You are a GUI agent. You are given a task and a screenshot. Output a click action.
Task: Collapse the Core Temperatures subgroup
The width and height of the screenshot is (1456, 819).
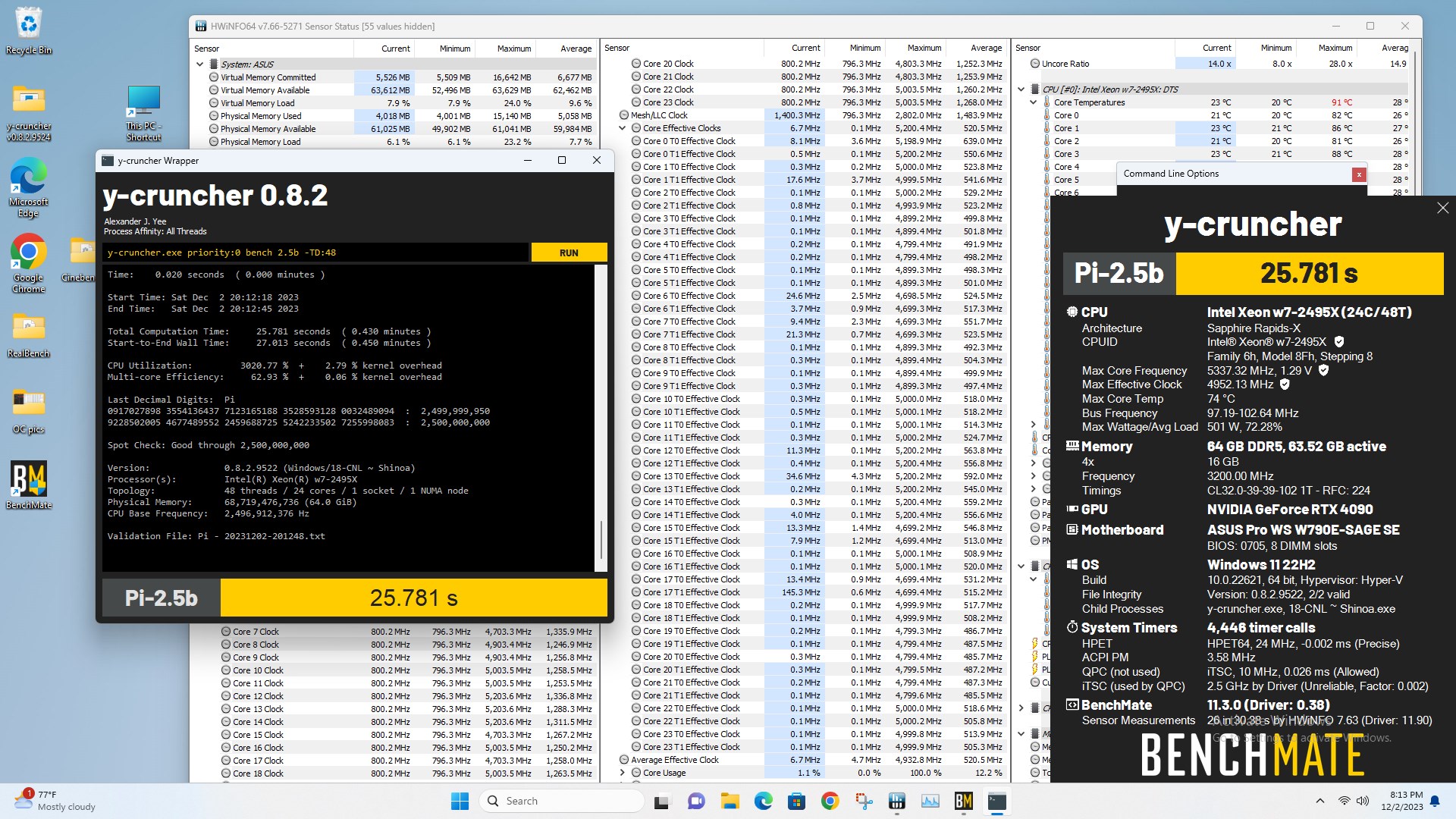coord(1034,102)
